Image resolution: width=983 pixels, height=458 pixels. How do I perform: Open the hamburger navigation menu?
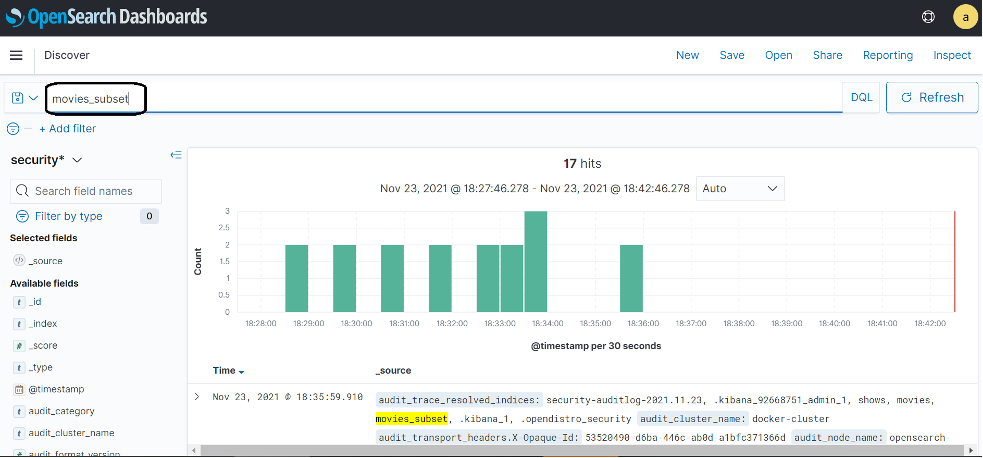[x=16, y=55]
